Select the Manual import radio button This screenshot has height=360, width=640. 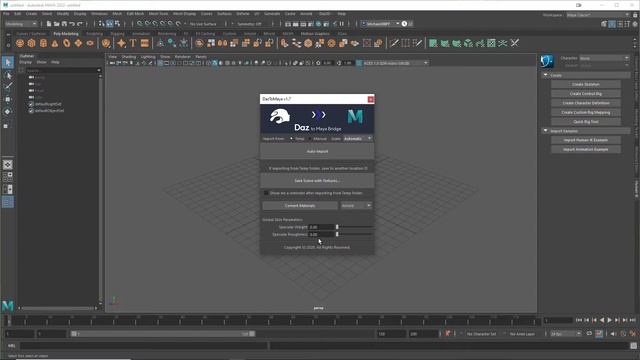(x=310, y=139)
